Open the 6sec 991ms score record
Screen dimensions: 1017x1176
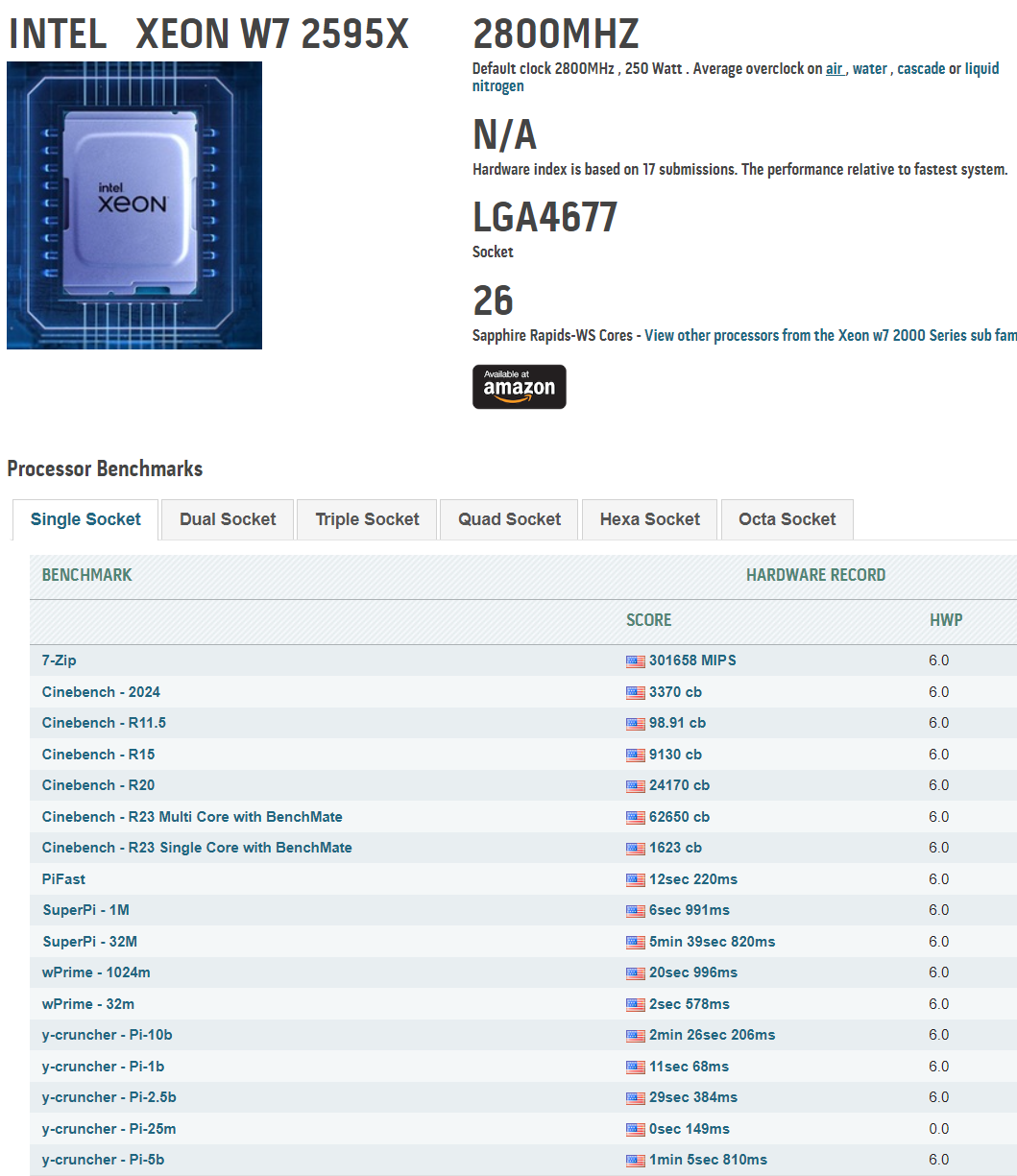(690, 910)
